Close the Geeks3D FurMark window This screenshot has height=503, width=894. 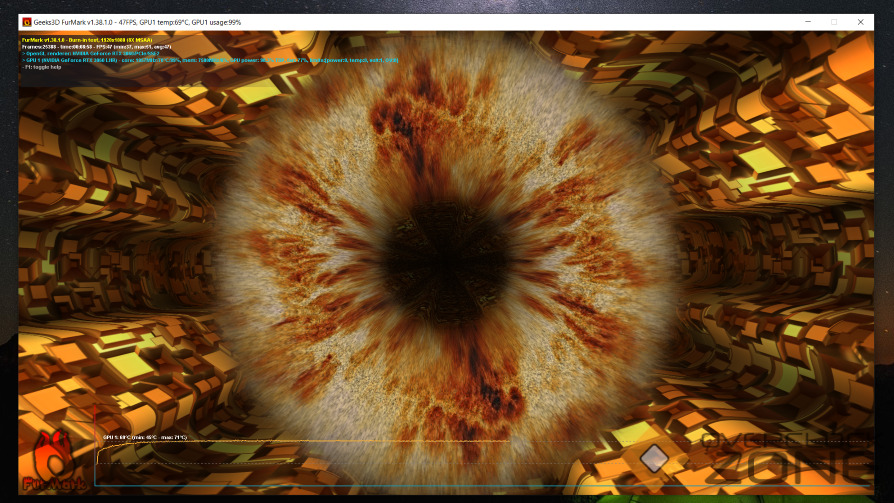pos(860,22)
